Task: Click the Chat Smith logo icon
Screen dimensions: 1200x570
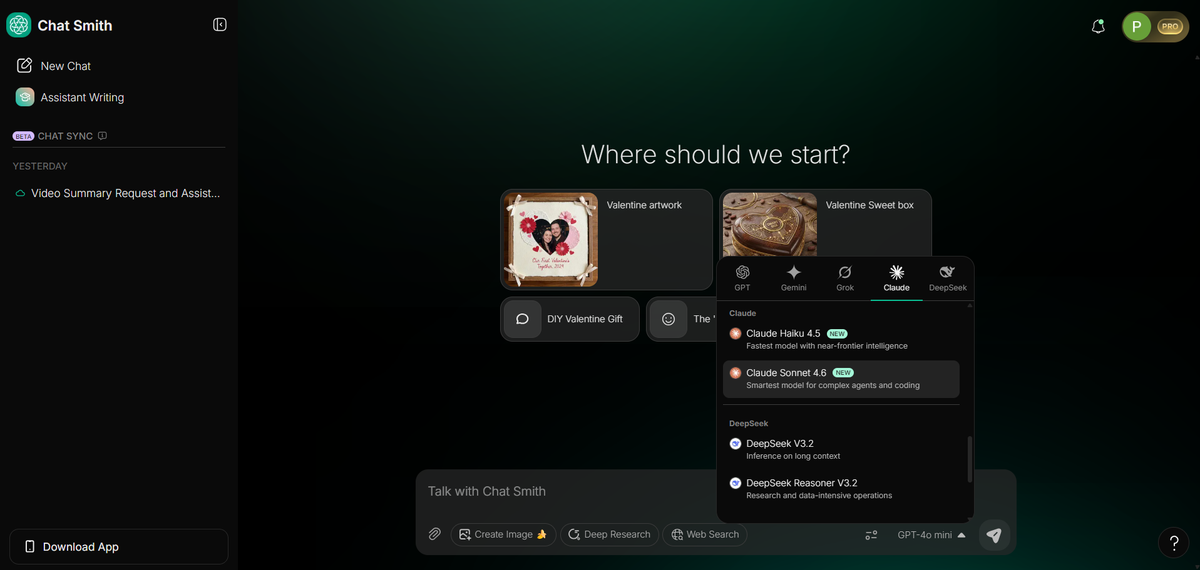Action: pyautogui.click(x=19, y=25)
